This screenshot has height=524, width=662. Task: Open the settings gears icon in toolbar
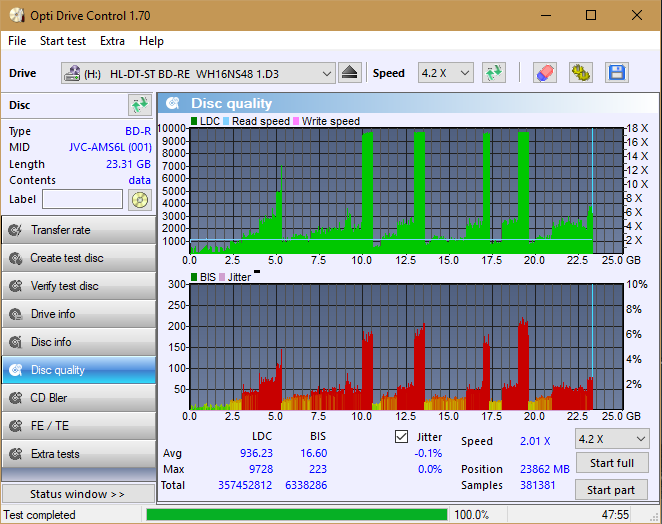pyautogui.click(x=581, y=73)
